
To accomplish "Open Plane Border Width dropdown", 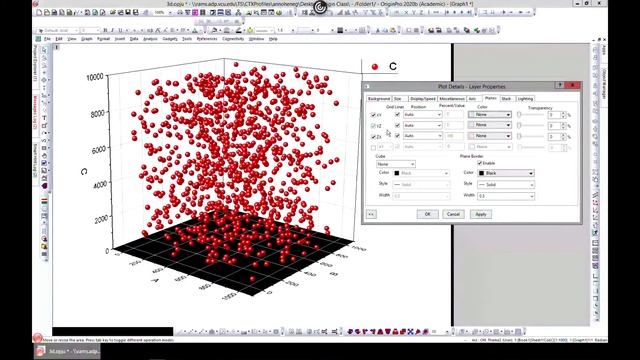I will pyautogui.click(x=506, y=196).
